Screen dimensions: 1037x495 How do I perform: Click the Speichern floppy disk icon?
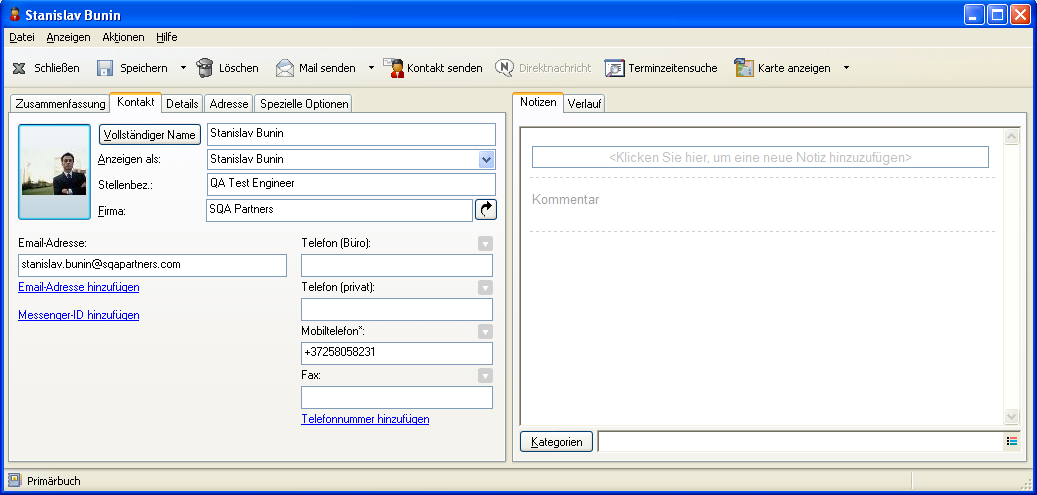coord(105,68)
